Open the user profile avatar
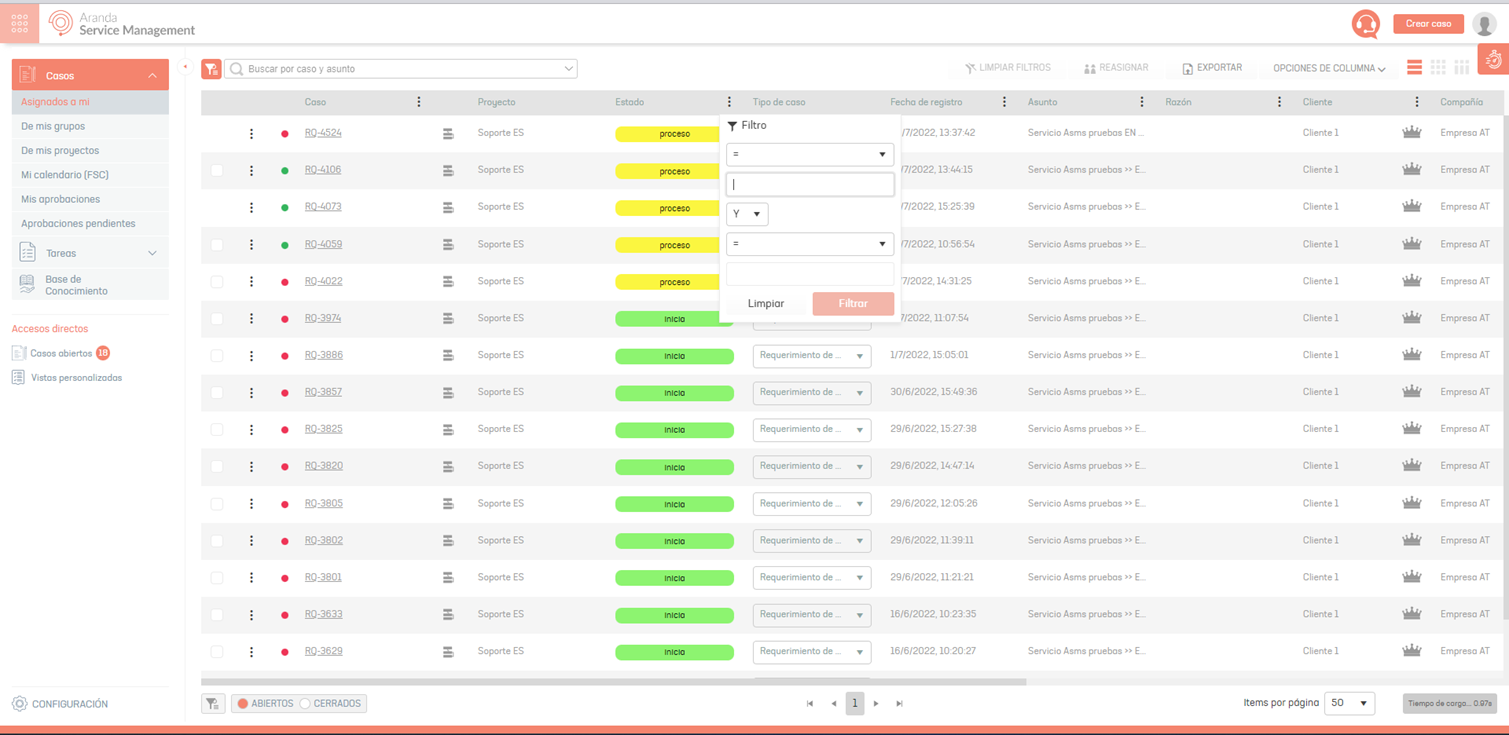Image resolution: width=1509 pixels, height=735 pixels. (x=1484, y=24)
